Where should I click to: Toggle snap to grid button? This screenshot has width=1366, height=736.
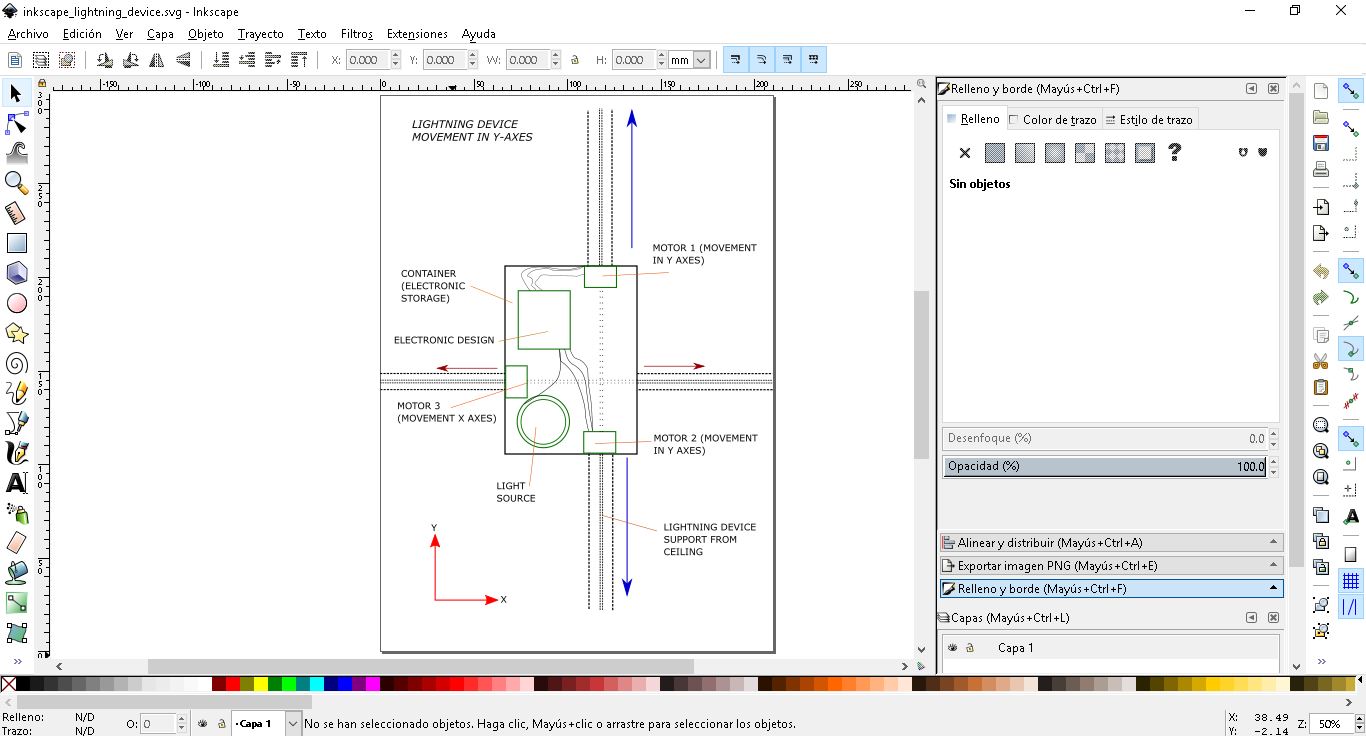pos(1351,581)
